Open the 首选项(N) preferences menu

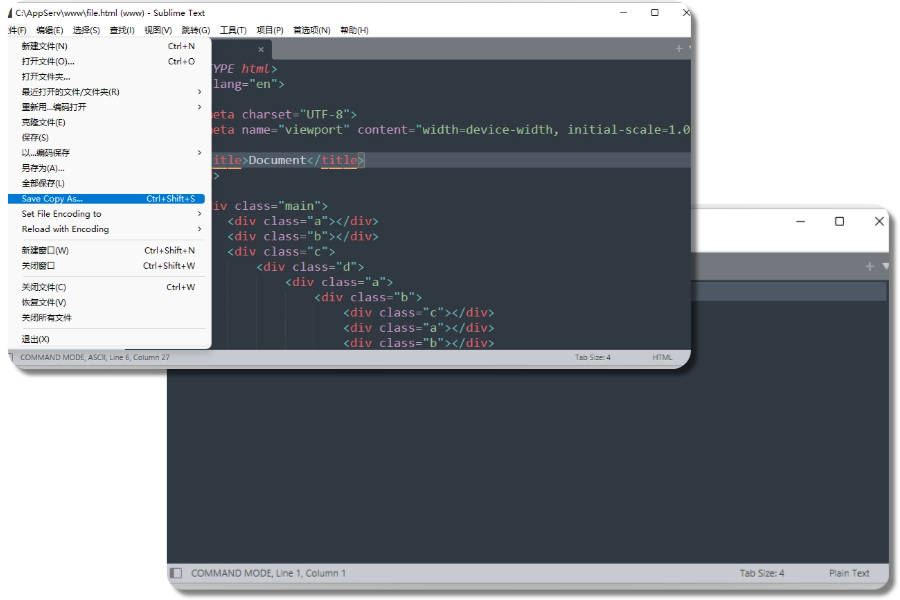click(x=313, y=29)
